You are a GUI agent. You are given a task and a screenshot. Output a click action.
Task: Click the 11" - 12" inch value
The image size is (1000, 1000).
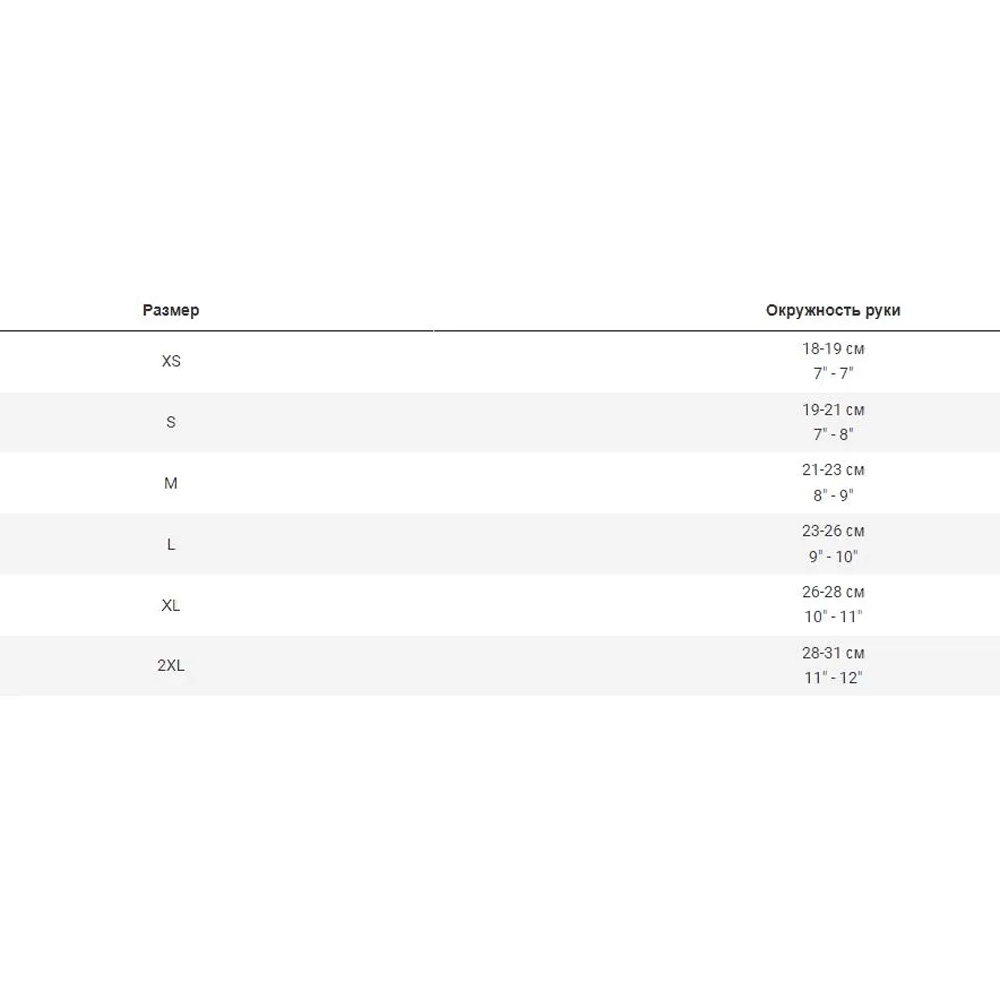pyautogui.click(x=833, y=678)
